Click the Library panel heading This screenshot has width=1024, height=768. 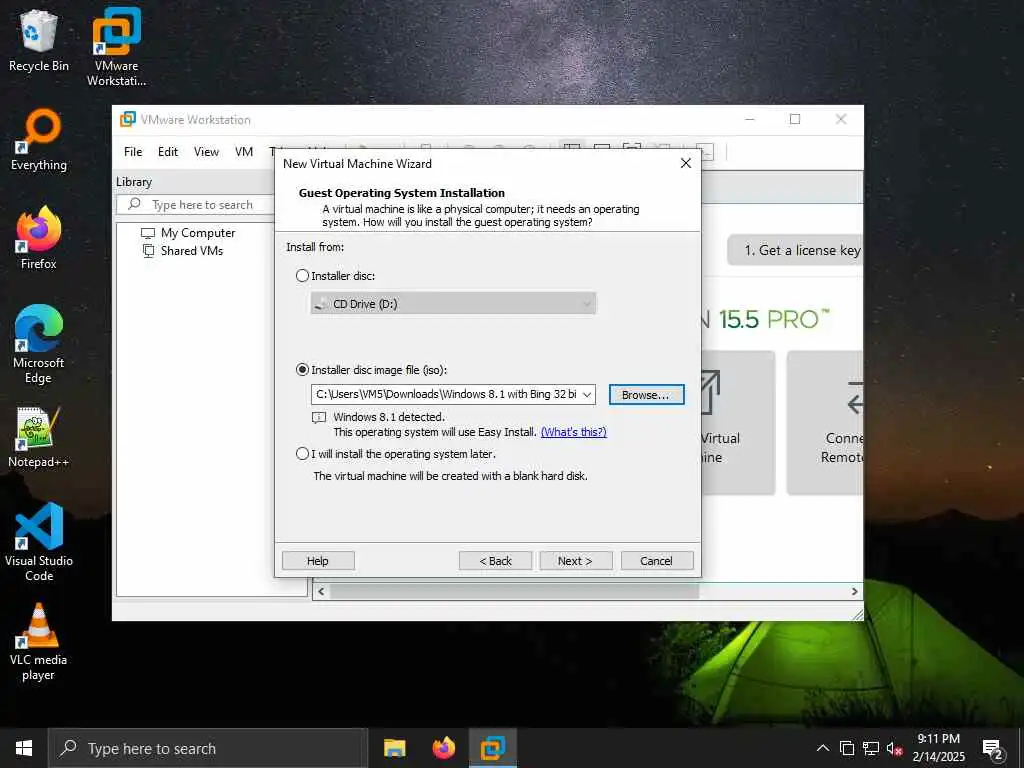point(134,182)
